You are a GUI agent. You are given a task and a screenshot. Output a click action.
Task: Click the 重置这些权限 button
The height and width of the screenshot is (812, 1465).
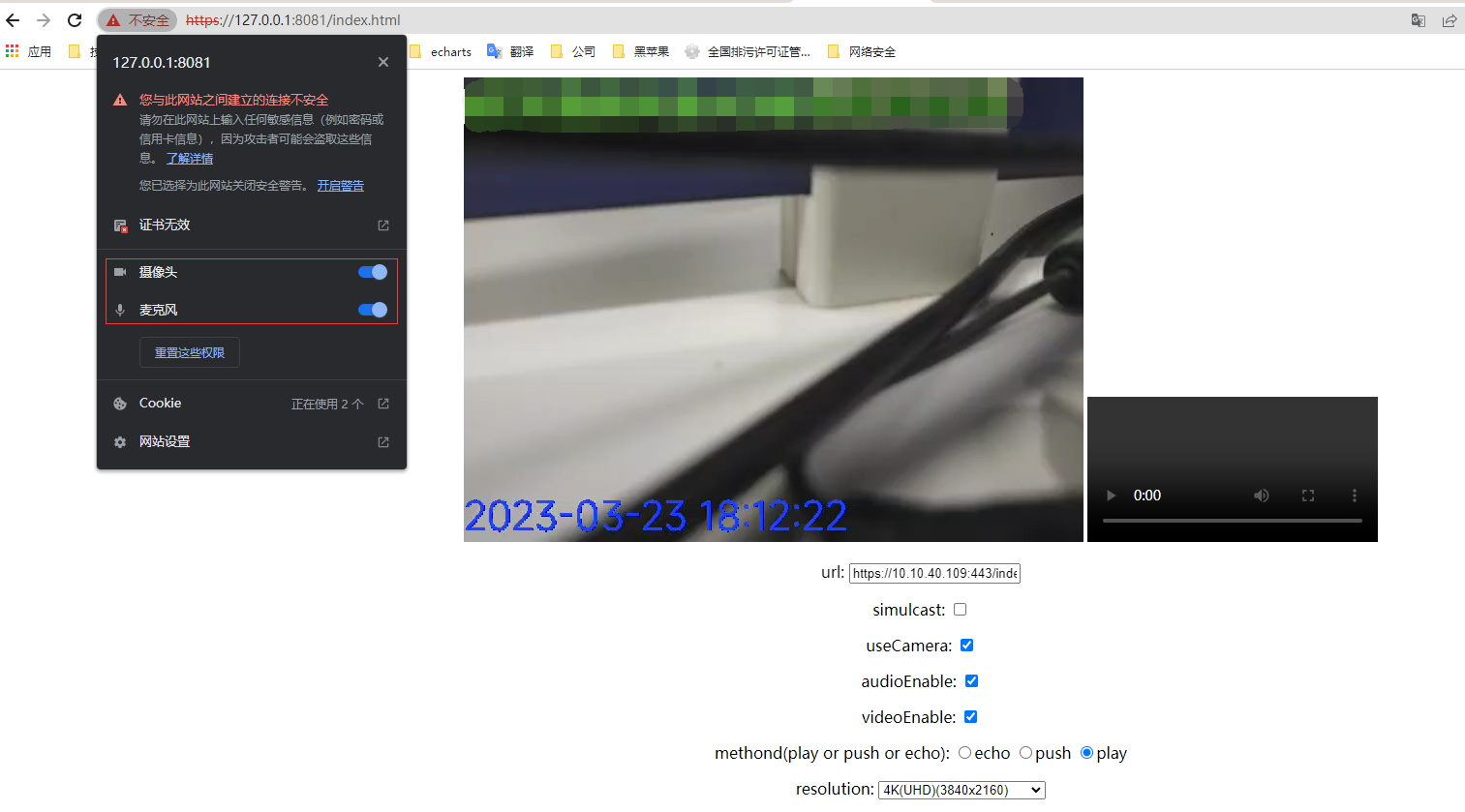coord(189,352)
